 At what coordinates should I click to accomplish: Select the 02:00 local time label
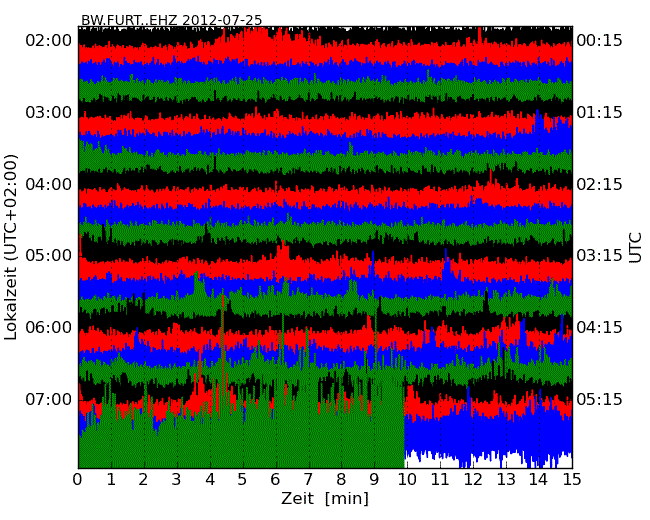(x=49, y=41)
